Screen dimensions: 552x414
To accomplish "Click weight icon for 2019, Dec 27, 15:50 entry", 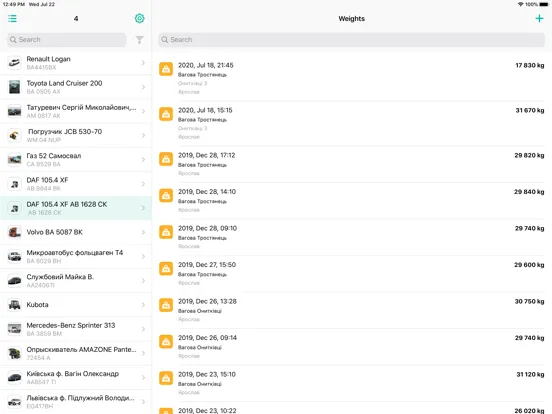I will pyautogui.click(x=166, y=269).
